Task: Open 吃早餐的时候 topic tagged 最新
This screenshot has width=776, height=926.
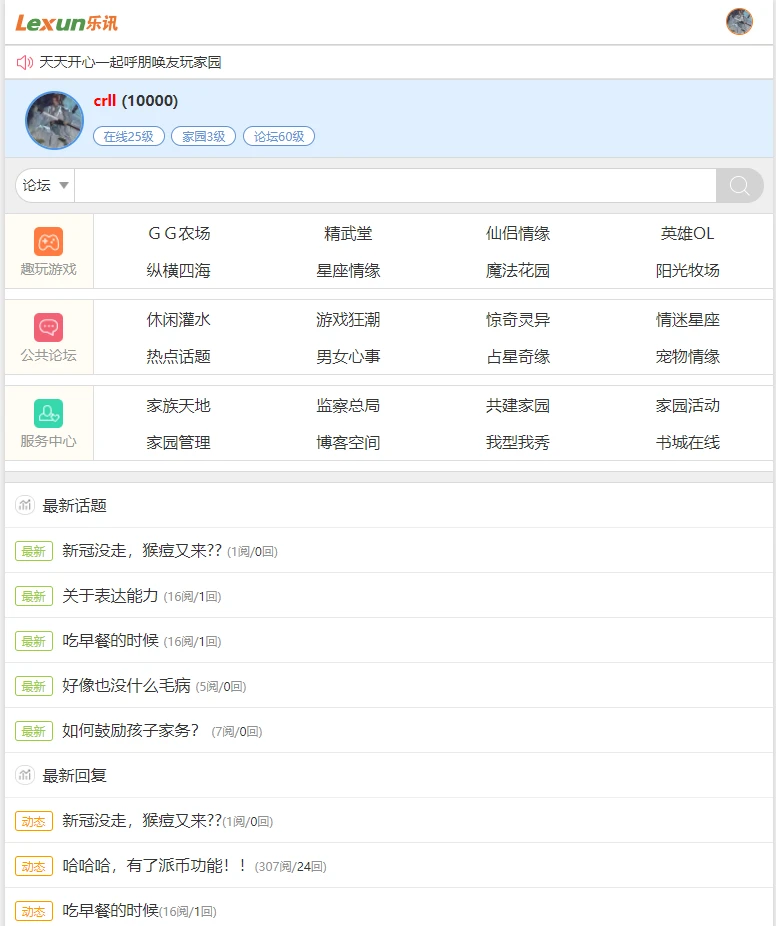Action: coord(110,640)
